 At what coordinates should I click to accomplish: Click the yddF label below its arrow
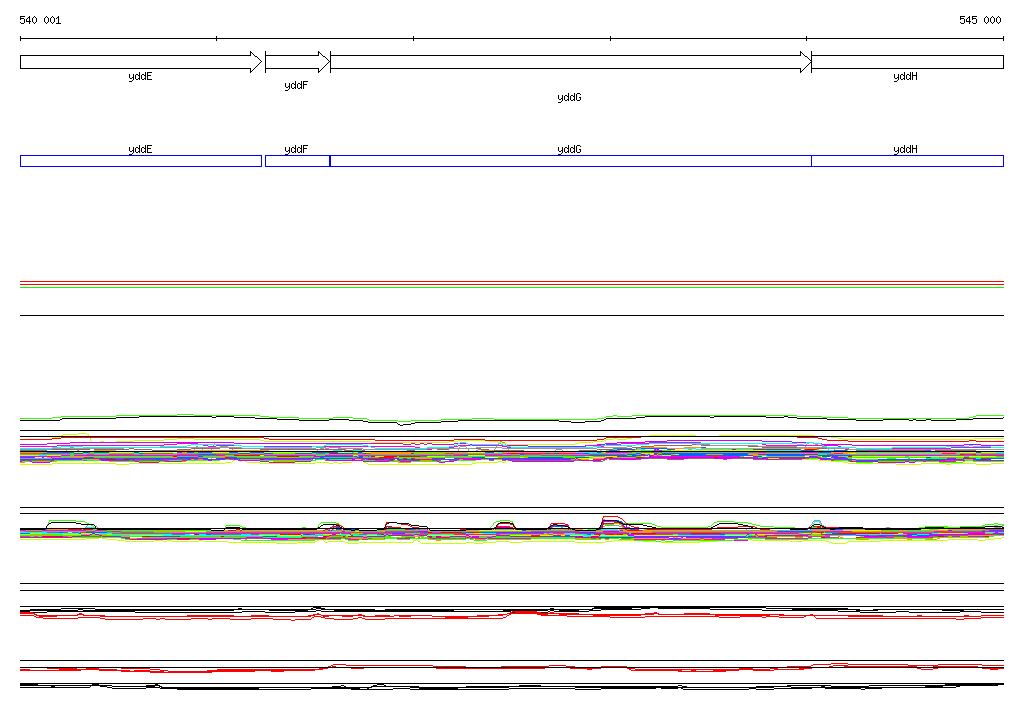(296, 86)
